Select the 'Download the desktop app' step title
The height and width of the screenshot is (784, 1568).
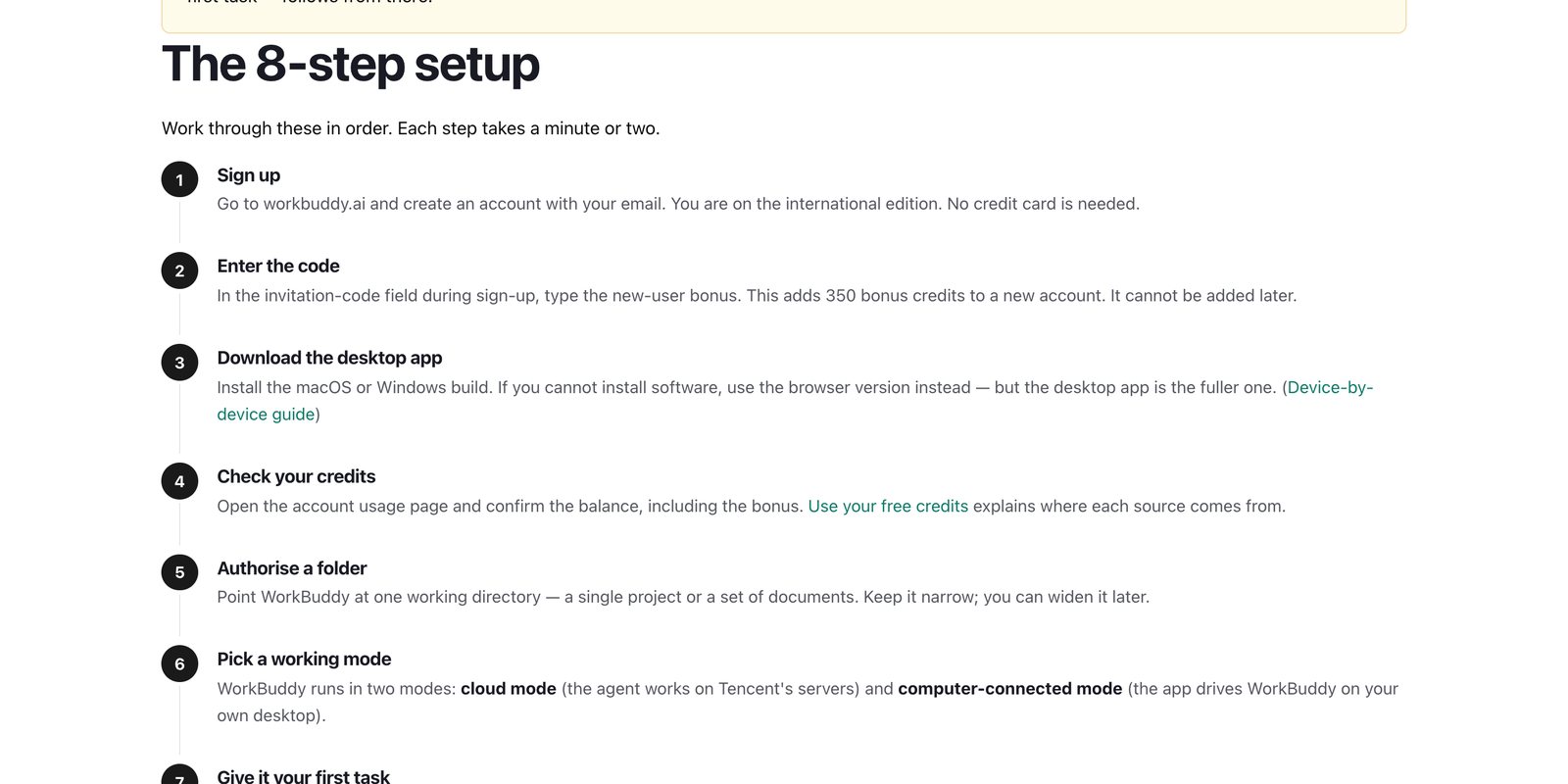[329, 358]
